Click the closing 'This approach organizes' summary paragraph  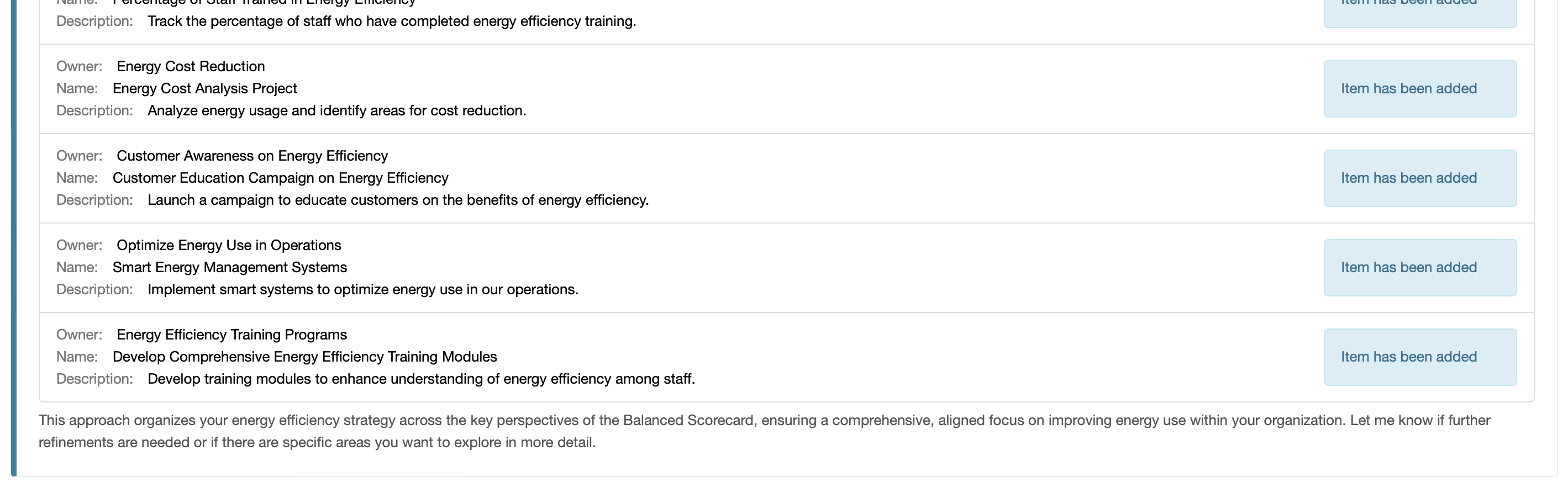[x=764, y=431]
